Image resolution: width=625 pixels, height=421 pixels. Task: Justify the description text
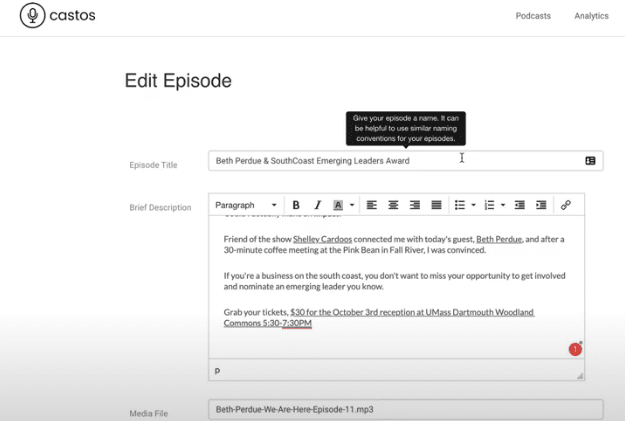coord(436,205)
